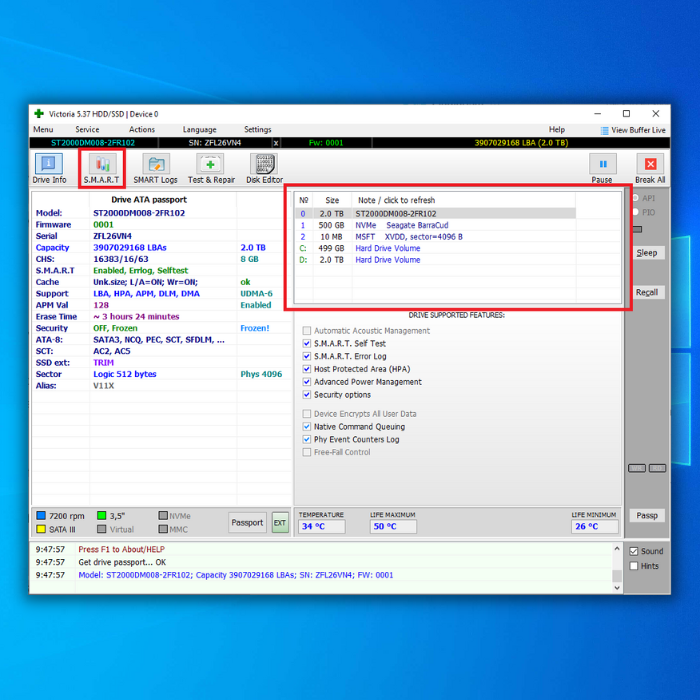The height and width of the screenshot is (700, 700).
Task: Open the Language menu
Action: [x=200, y=129]
